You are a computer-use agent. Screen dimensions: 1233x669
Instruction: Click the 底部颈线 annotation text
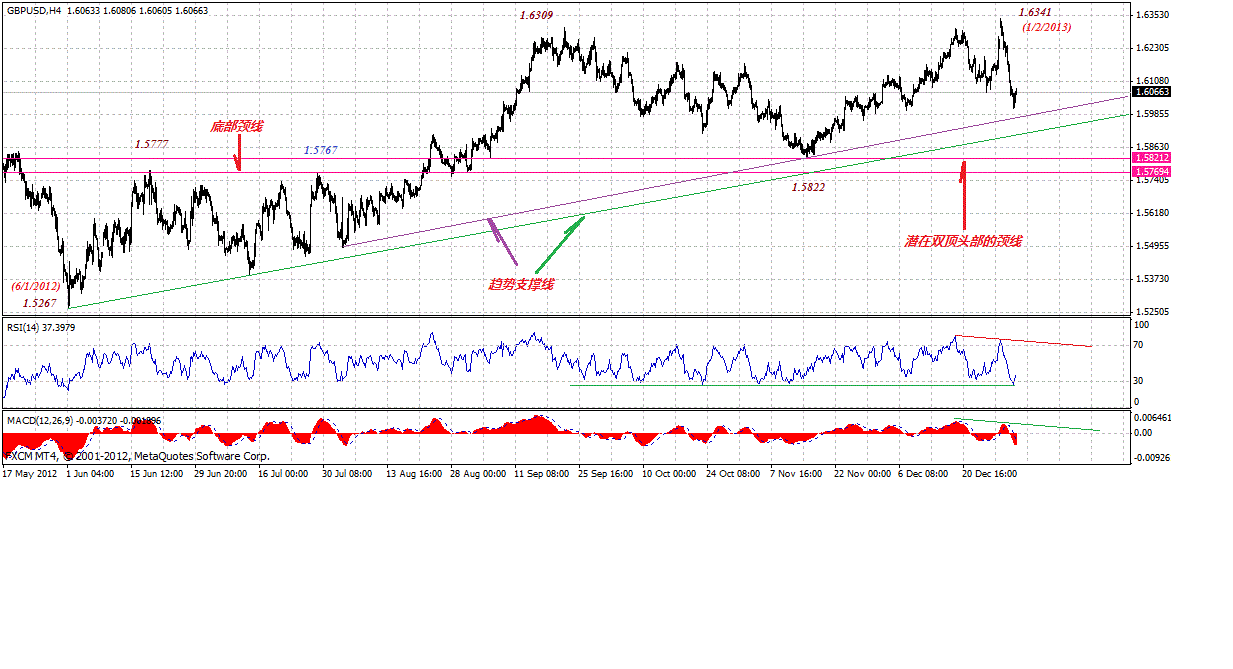[237, 127]
